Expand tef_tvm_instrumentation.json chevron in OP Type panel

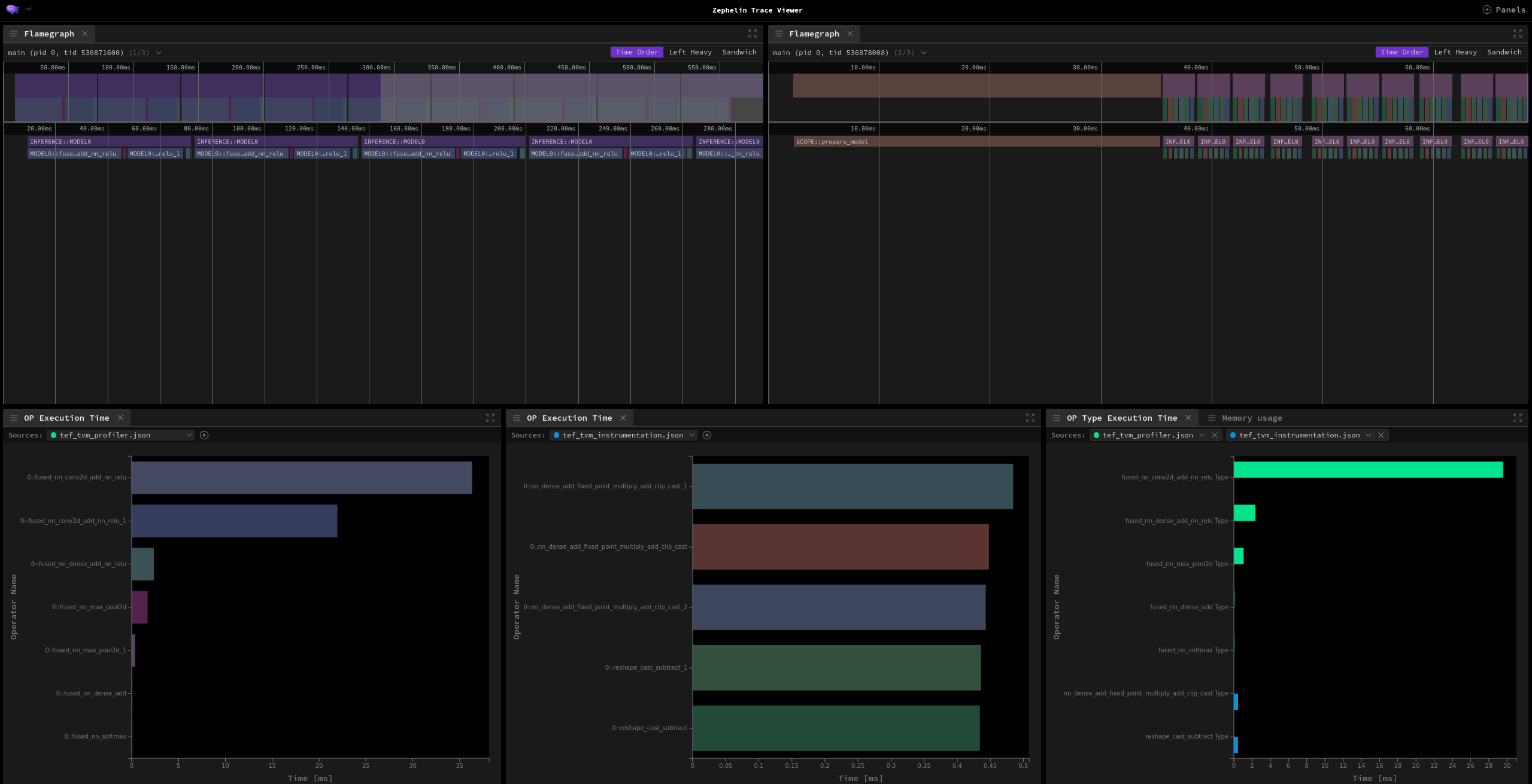point(1369,435)
